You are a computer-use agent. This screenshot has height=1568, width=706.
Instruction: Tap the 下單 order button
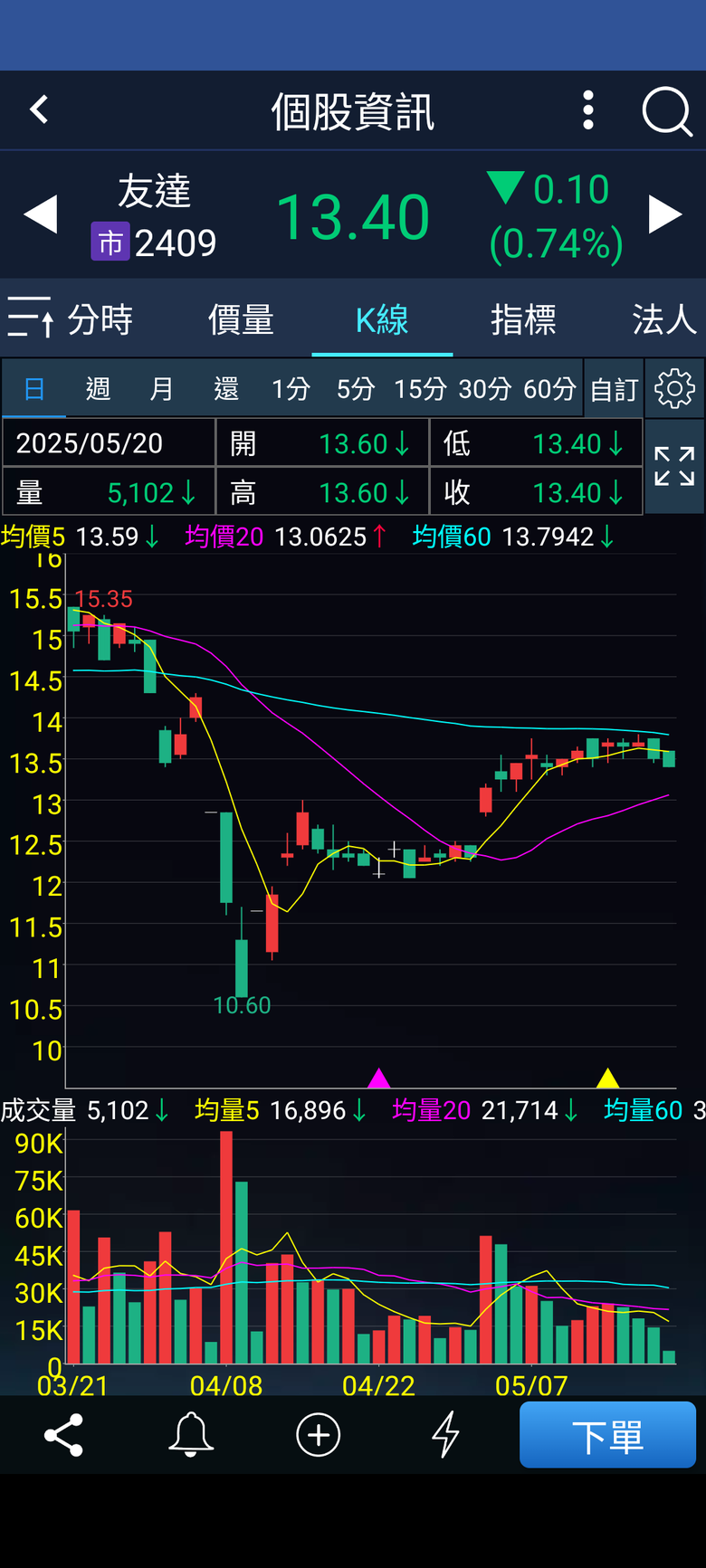point(607,1435)
